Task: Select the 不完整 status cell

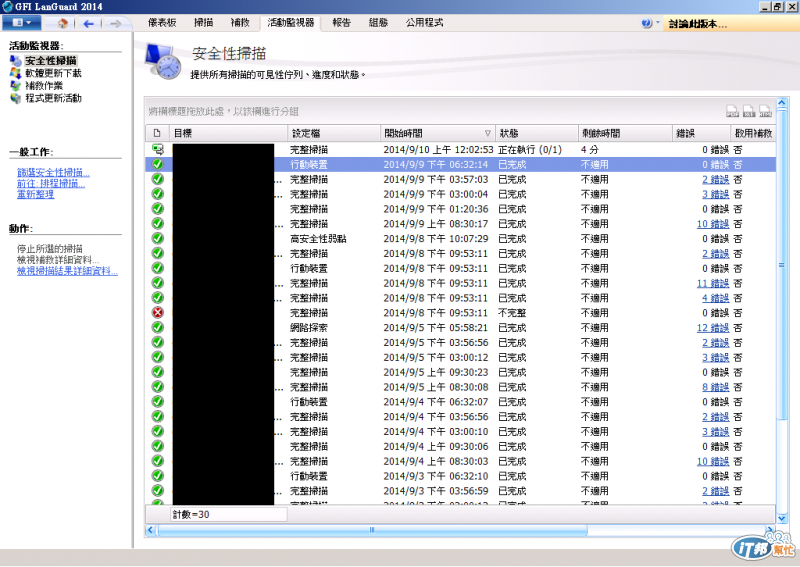Action: (x=512, y=313)
